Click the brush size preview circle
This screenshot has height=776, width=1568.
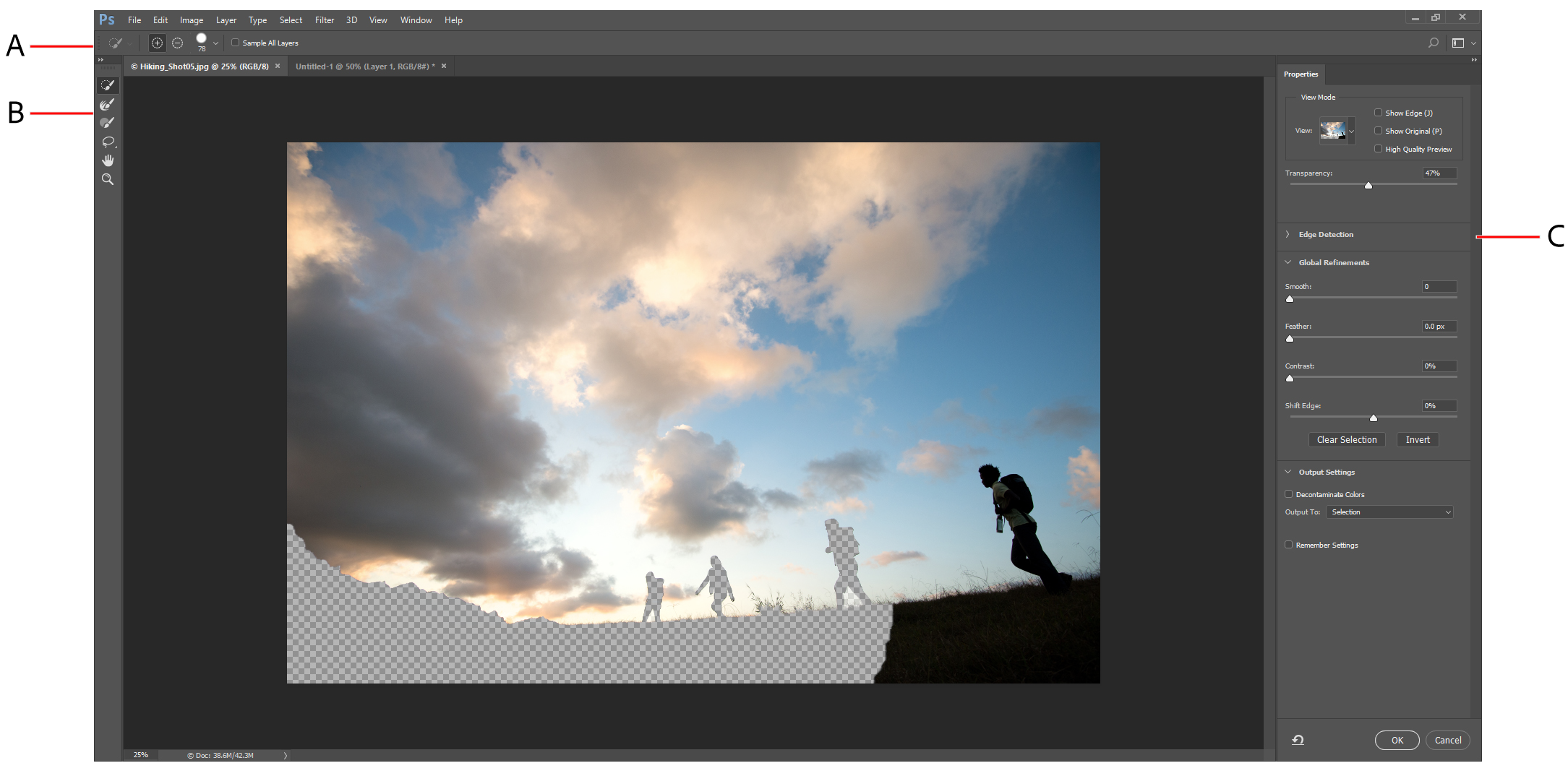(x=202, y=39)
